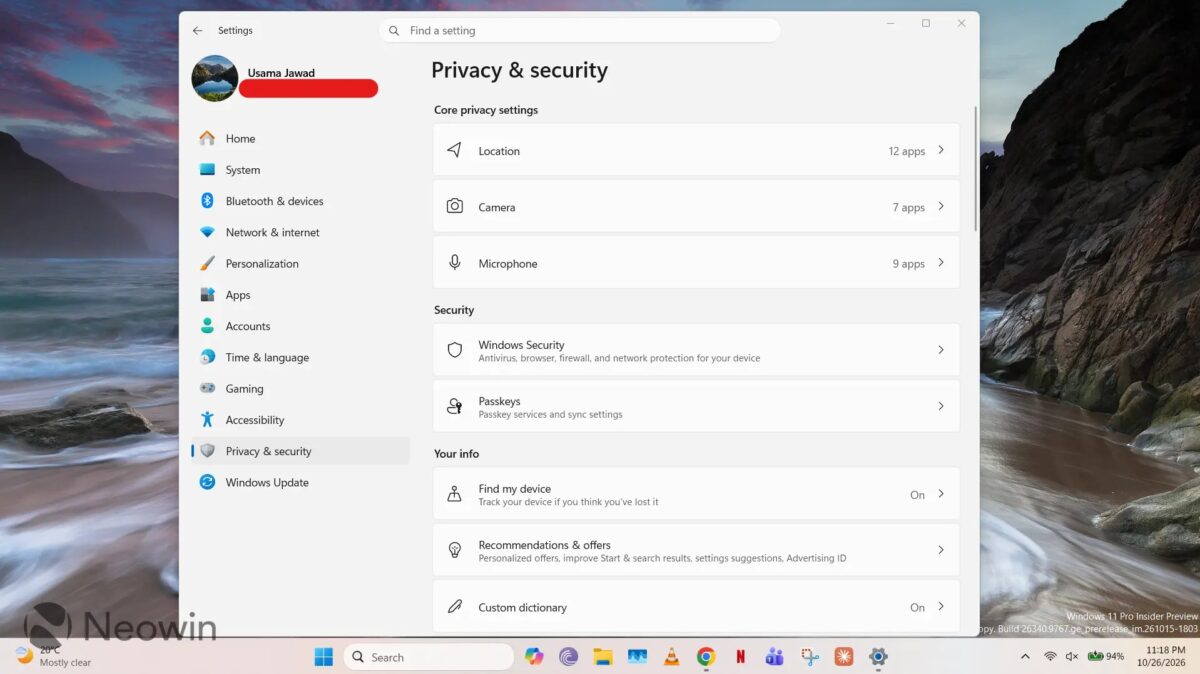Click the muted volume icon in system tray
1200x674 pixels.
pos(1072,657)
